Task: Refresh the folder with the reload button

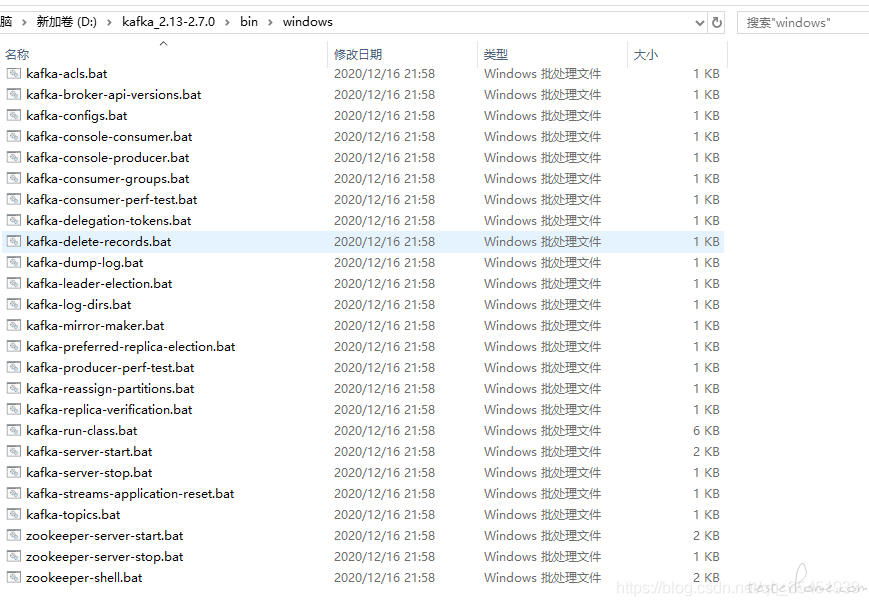Action: pyautogui.click(x=717, y=23)
